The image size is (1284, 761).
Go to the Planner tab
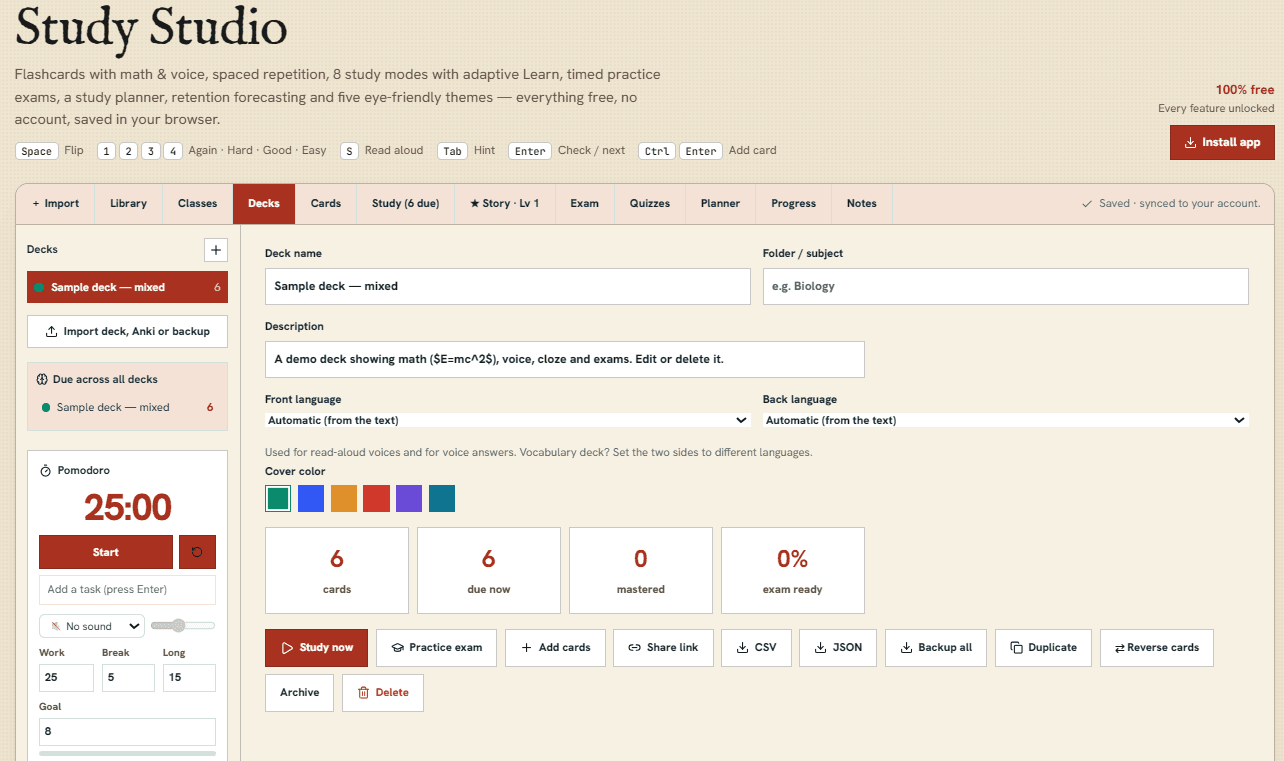tap(720, 203)
